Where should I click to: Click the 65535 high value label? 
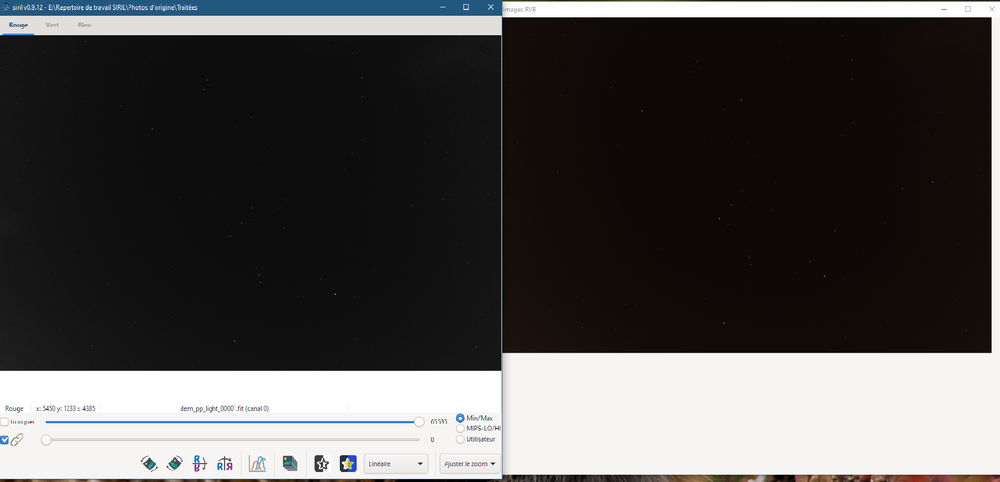[439, 422]
